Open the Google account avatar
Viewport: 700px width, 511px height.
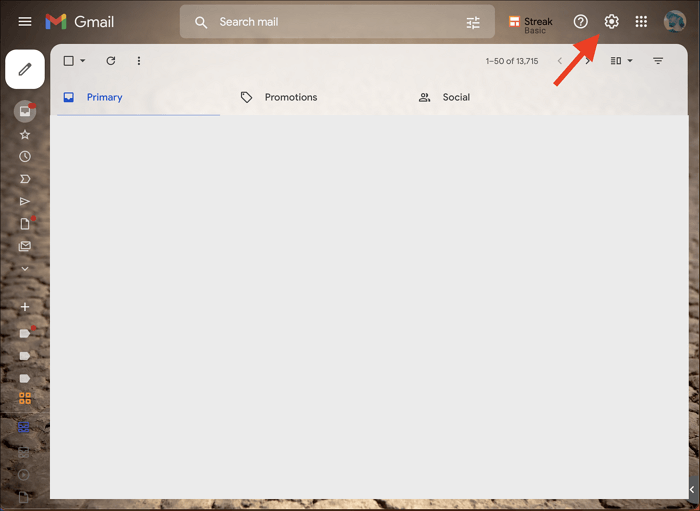675,21
